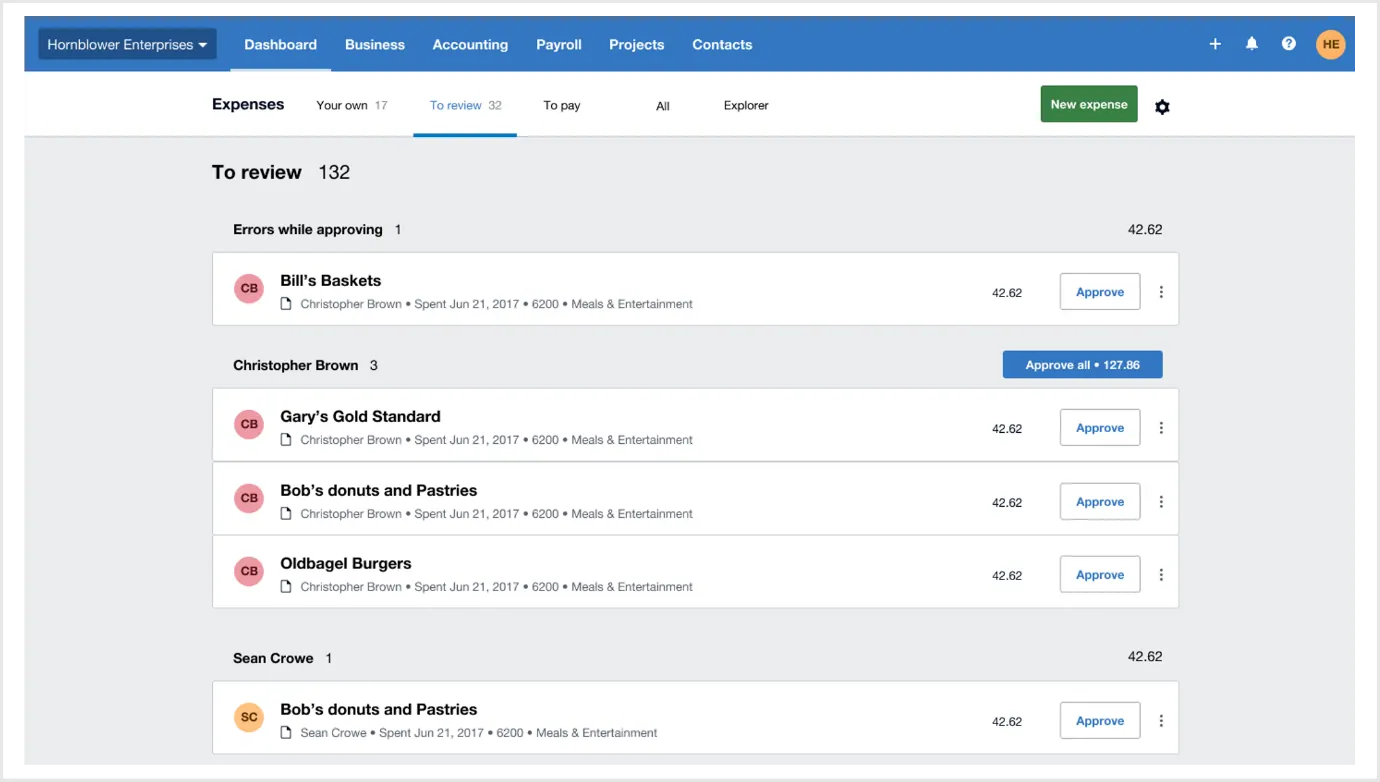Click CB avatar on Bob's donuts and Pastries
This screenshot has width=1380, height=782.
[249, 498]
